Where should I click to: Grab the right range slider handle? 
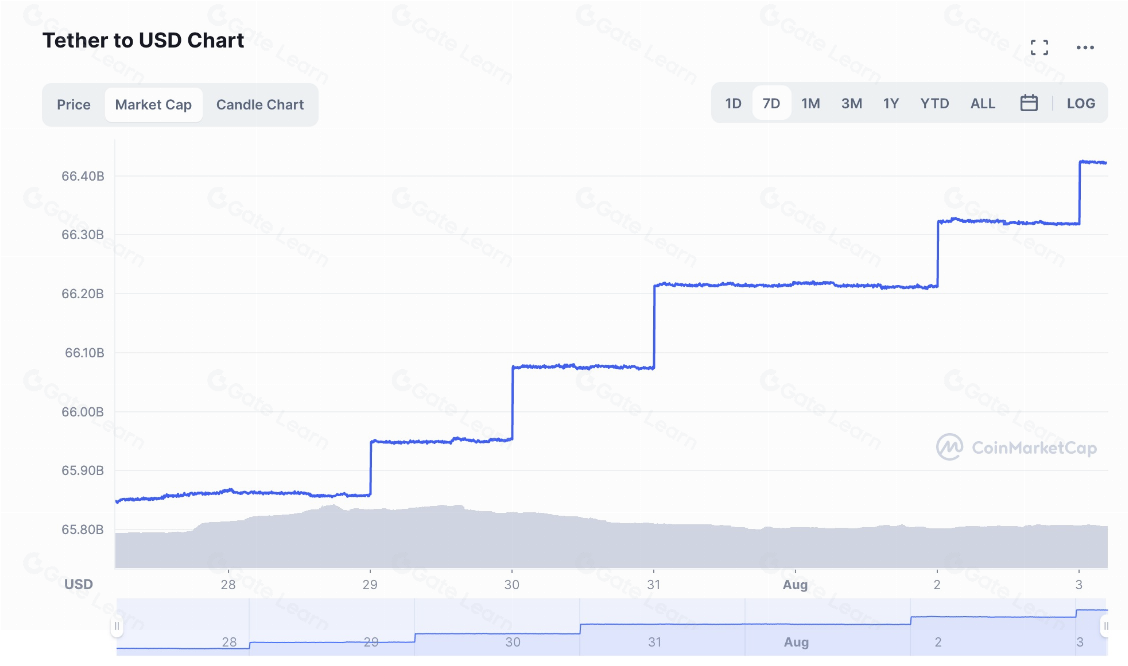[1105, 627]
